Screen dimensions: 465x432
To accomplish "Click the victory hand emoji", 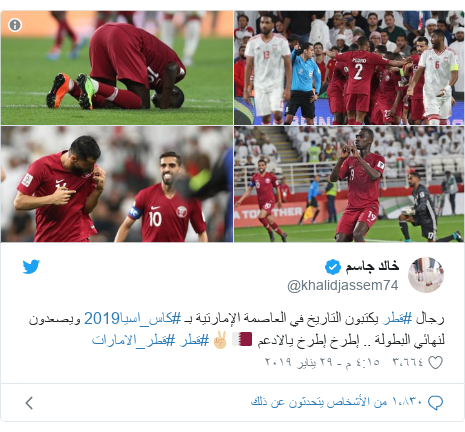I will [x=220, y=340].
